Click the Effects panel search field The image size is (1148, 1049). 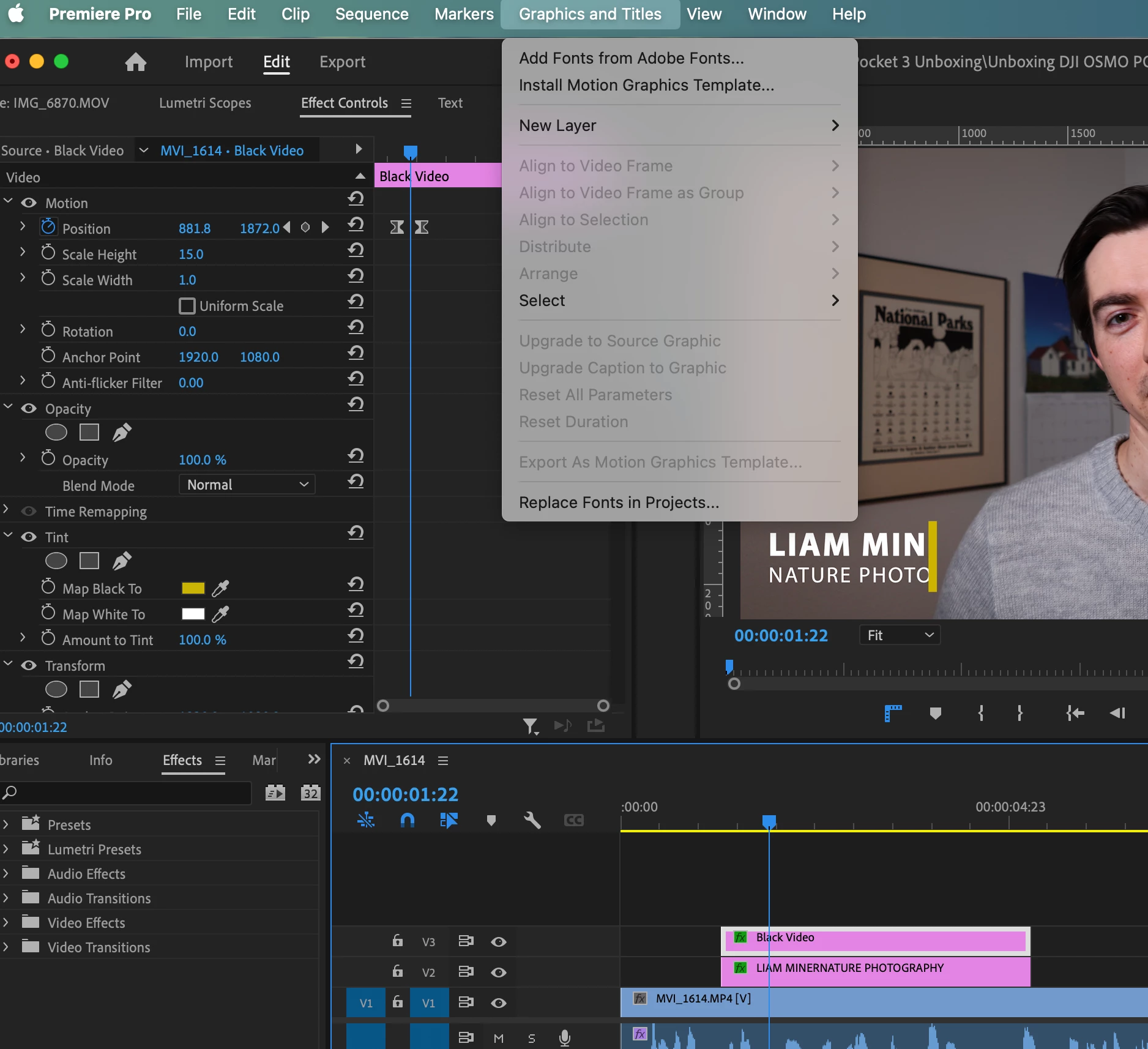pyautogui.click(x=125, y=793)
